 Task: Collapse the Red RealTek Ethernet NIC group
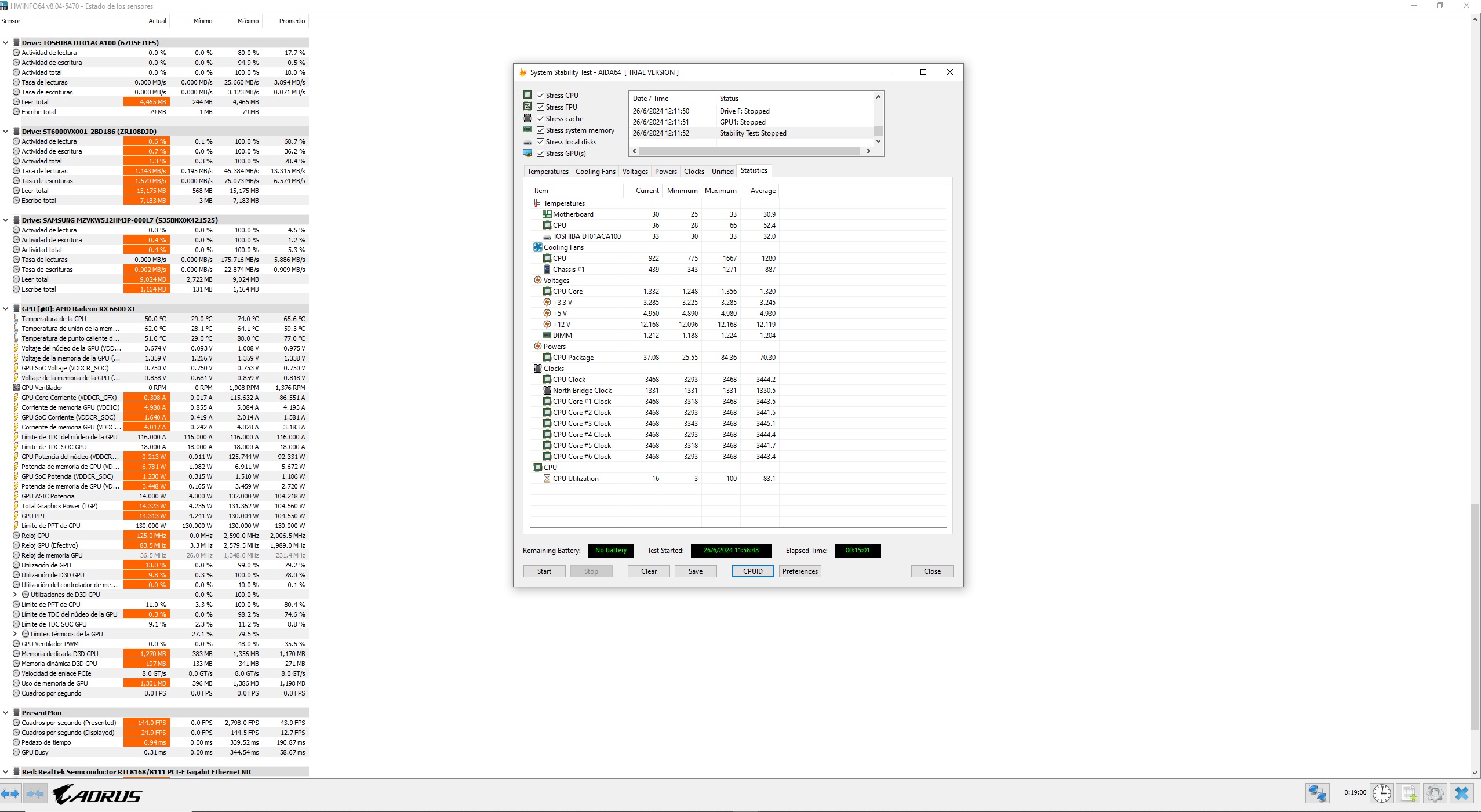[6, 772]
